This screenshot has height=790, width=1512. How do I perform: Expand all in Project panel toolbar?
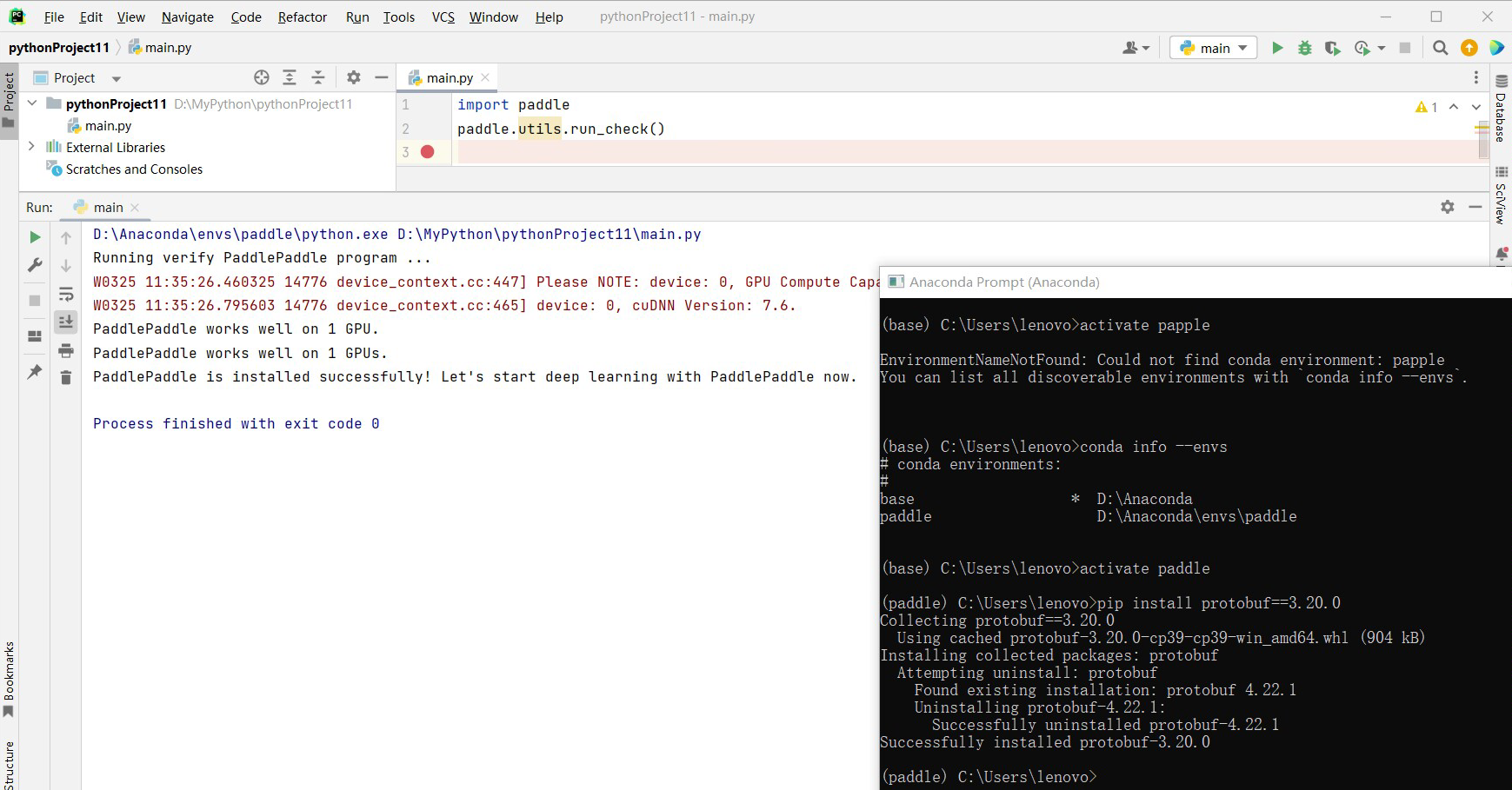[290, 77]
